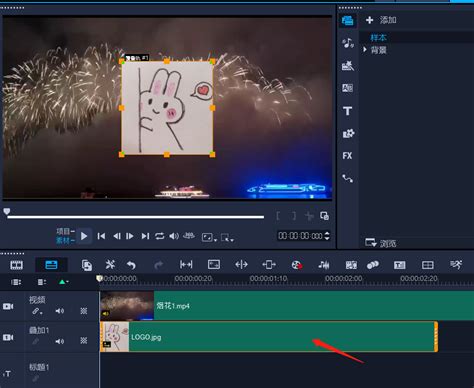Screen dimensions: 474x388
Task: Select the LOGO.jpg clip in overlay track
Action: pyautogui.click(x=269, y=337)
